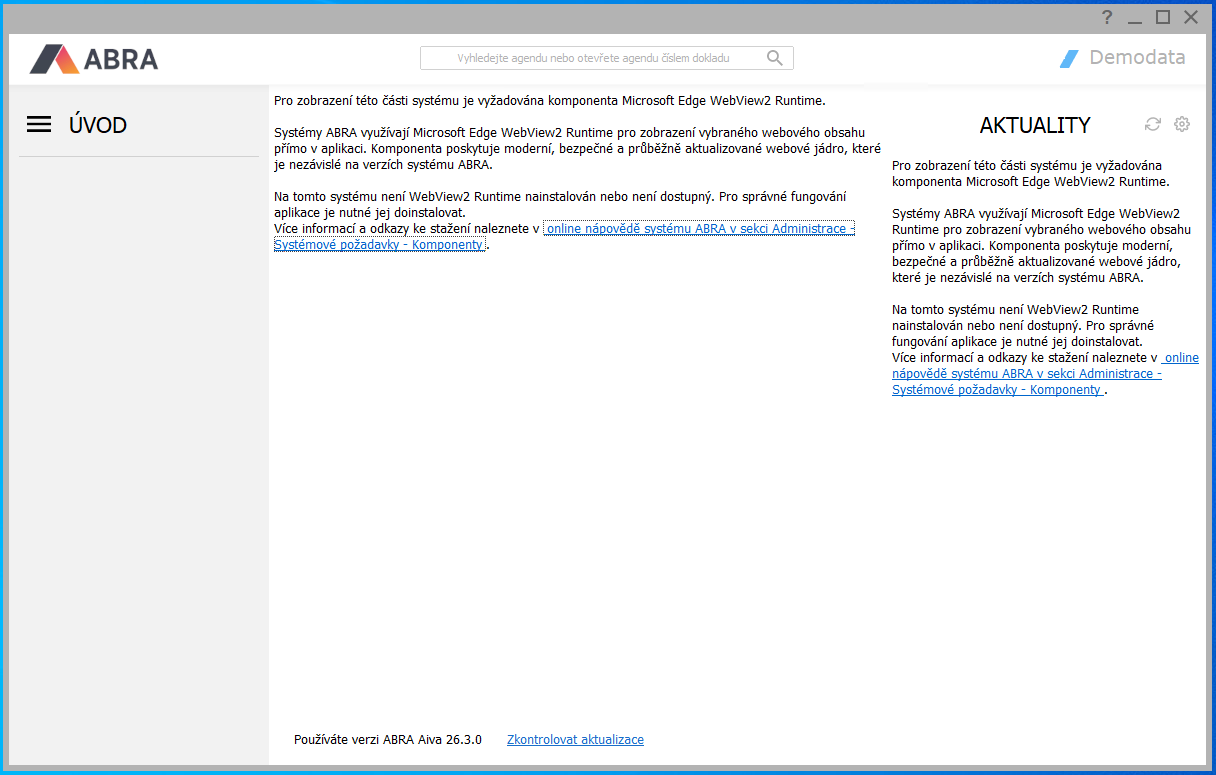The height and width of the screenshot is (775, 1216).
Task: Close the ABRA window
Action: 1191,17
